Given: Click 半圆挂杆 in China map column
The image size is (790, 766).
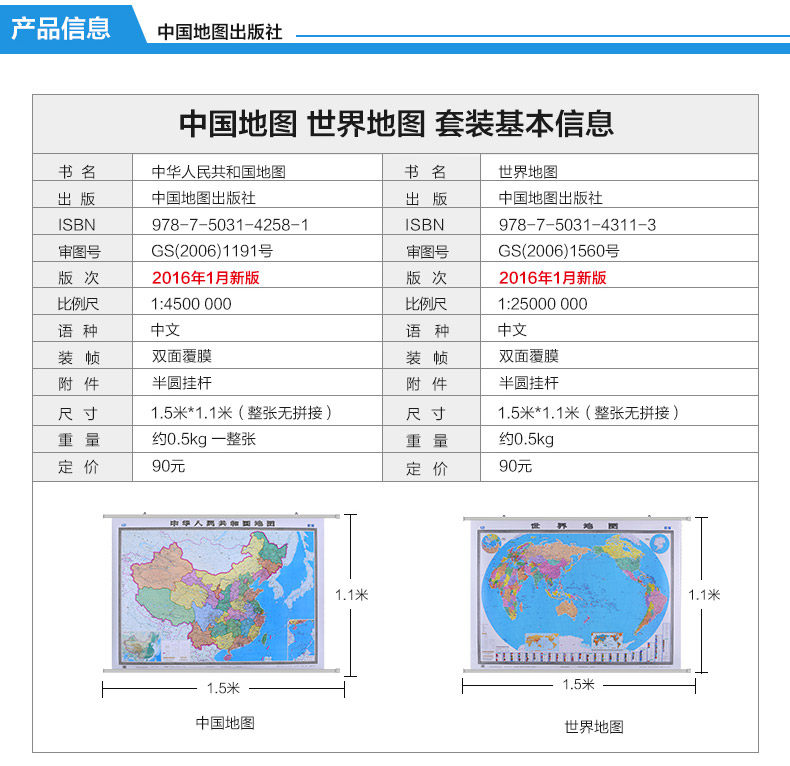Looking at the screenshot, I should tap(182, 383).
